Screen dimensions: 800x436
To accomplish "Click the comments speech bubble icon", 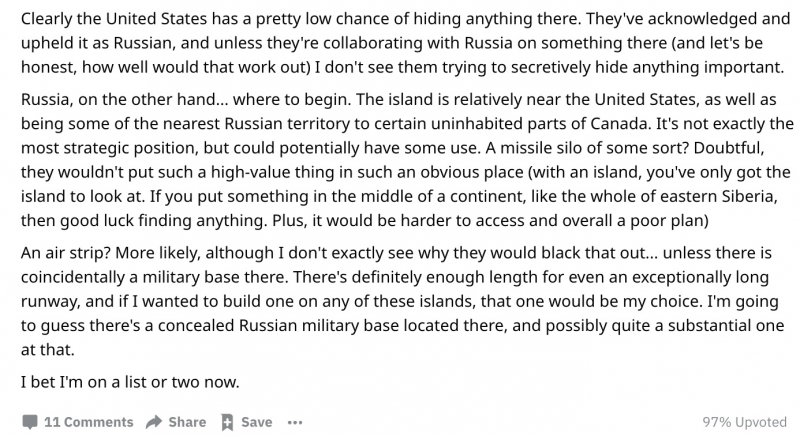I will click(30, 422).
